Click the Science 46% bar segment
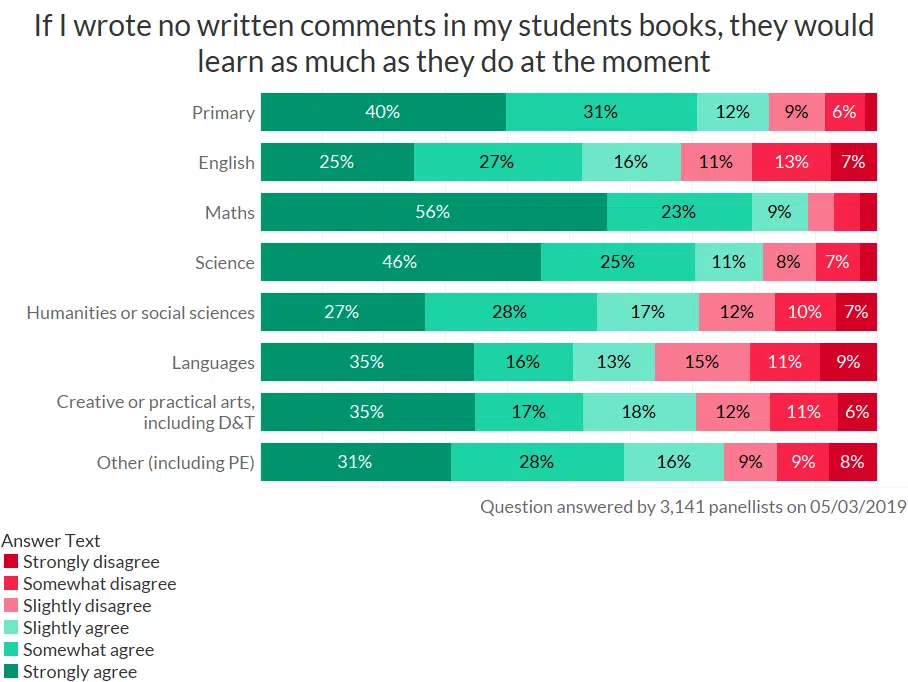 (400, 262)
